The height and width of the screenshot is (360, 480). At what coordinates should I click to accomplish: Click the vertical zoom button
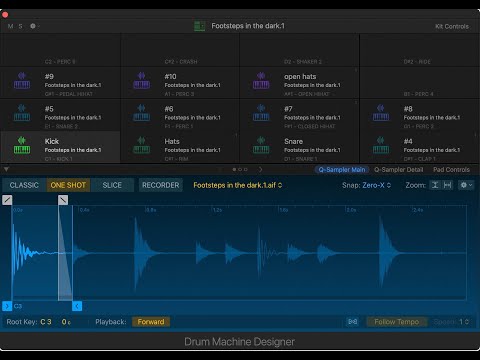435,185
